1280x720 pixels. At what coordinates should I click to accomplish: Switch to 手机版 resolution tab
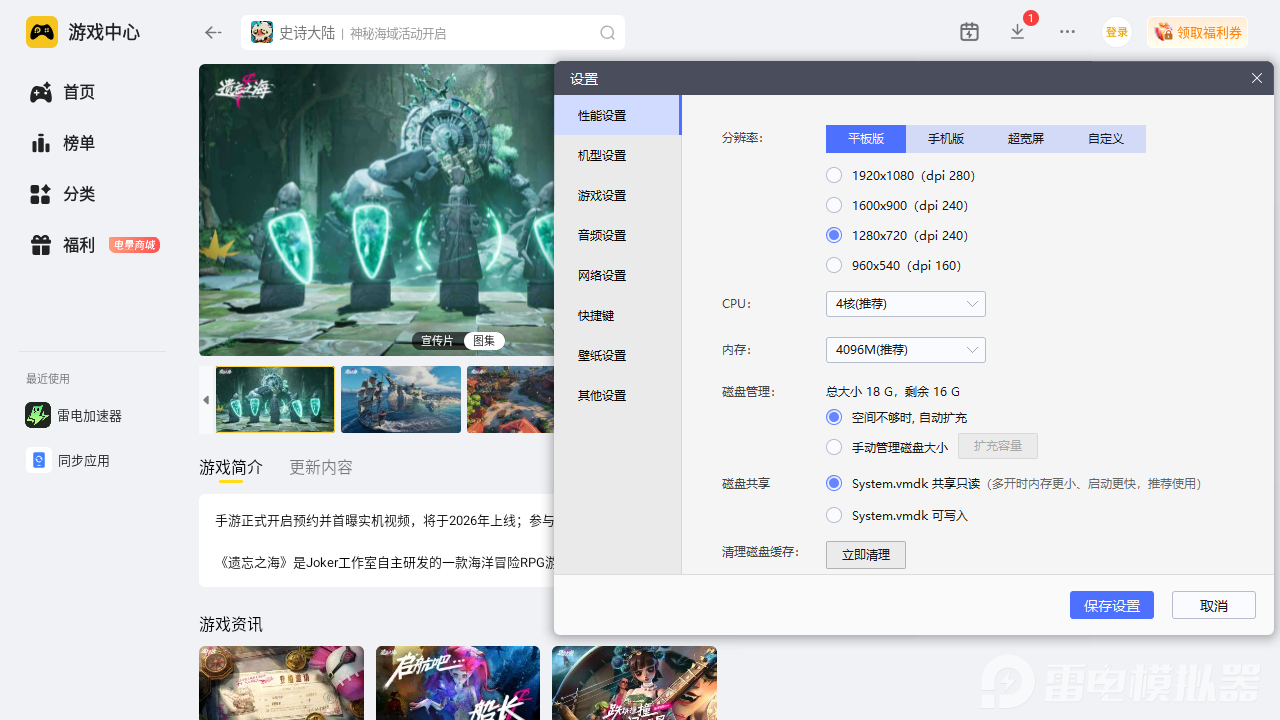pyautogui.click(x=945, y=139)
